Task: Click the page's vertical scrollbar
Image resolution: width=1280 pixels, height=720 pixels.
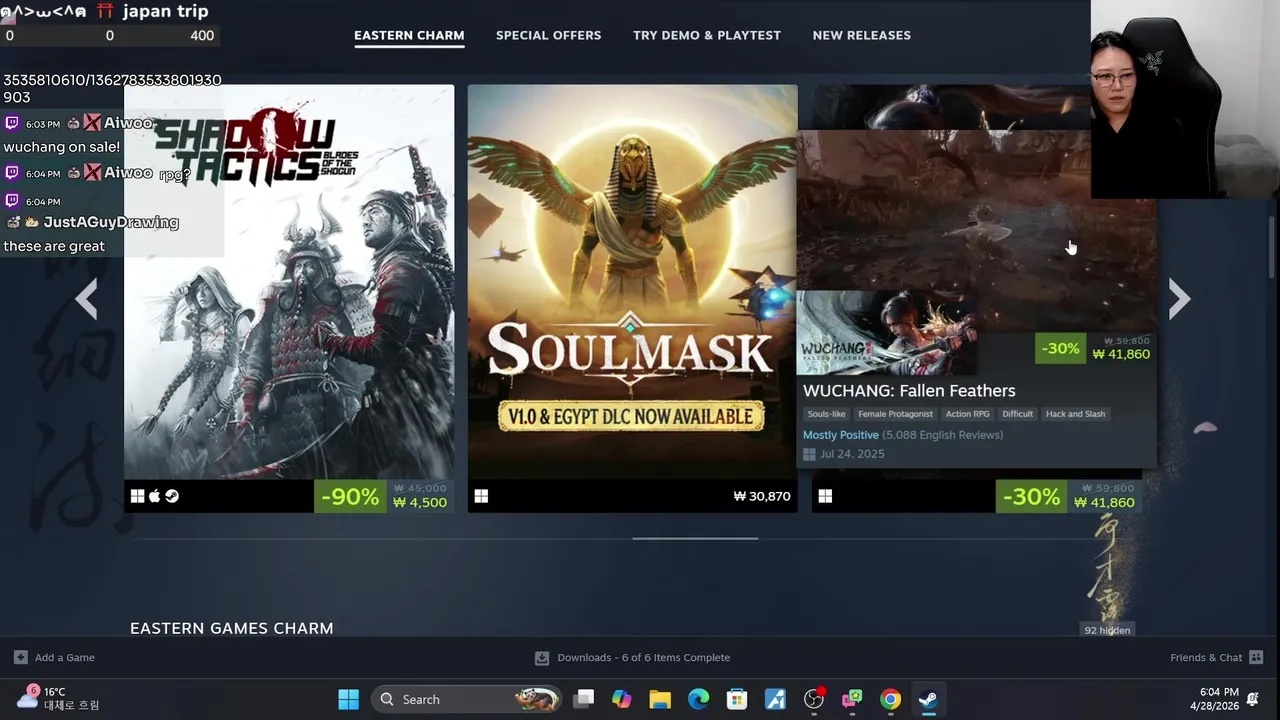Action: tap(1272, 245)
